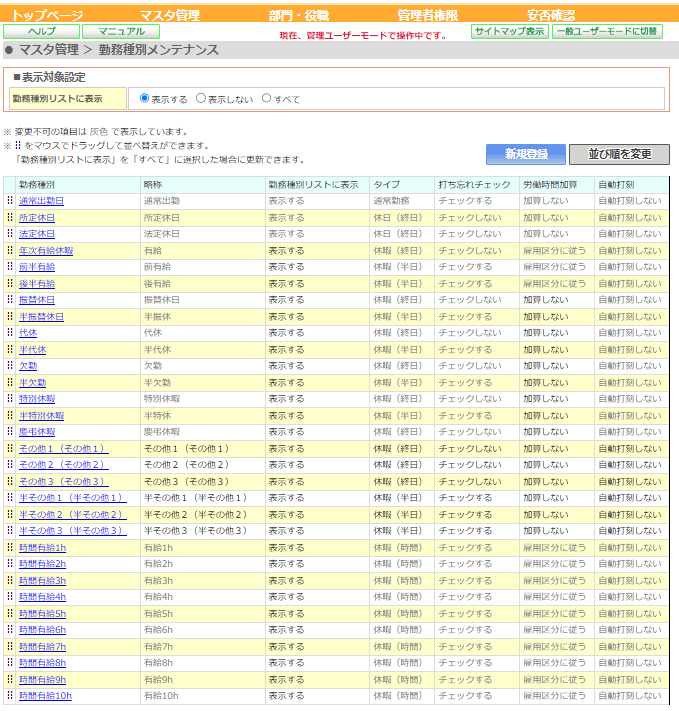Click the drag handle beside 慶弔休暇 row
This screenshot has height=711, width=679.
10,431
